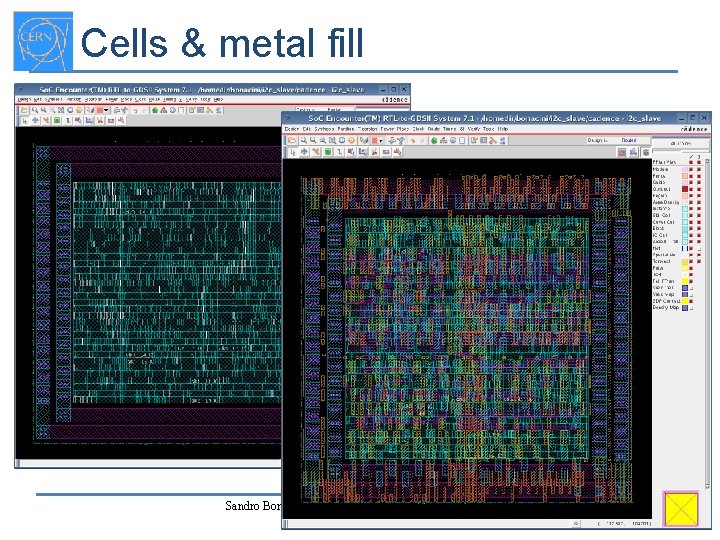Click the yellow overview thumbnail at bottom right
The image size is (720, 540).
(681, 508)
